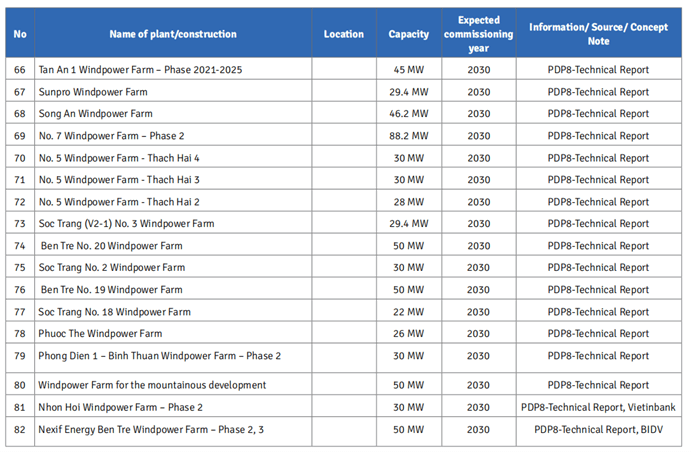Select the "Location" column header

344,34
